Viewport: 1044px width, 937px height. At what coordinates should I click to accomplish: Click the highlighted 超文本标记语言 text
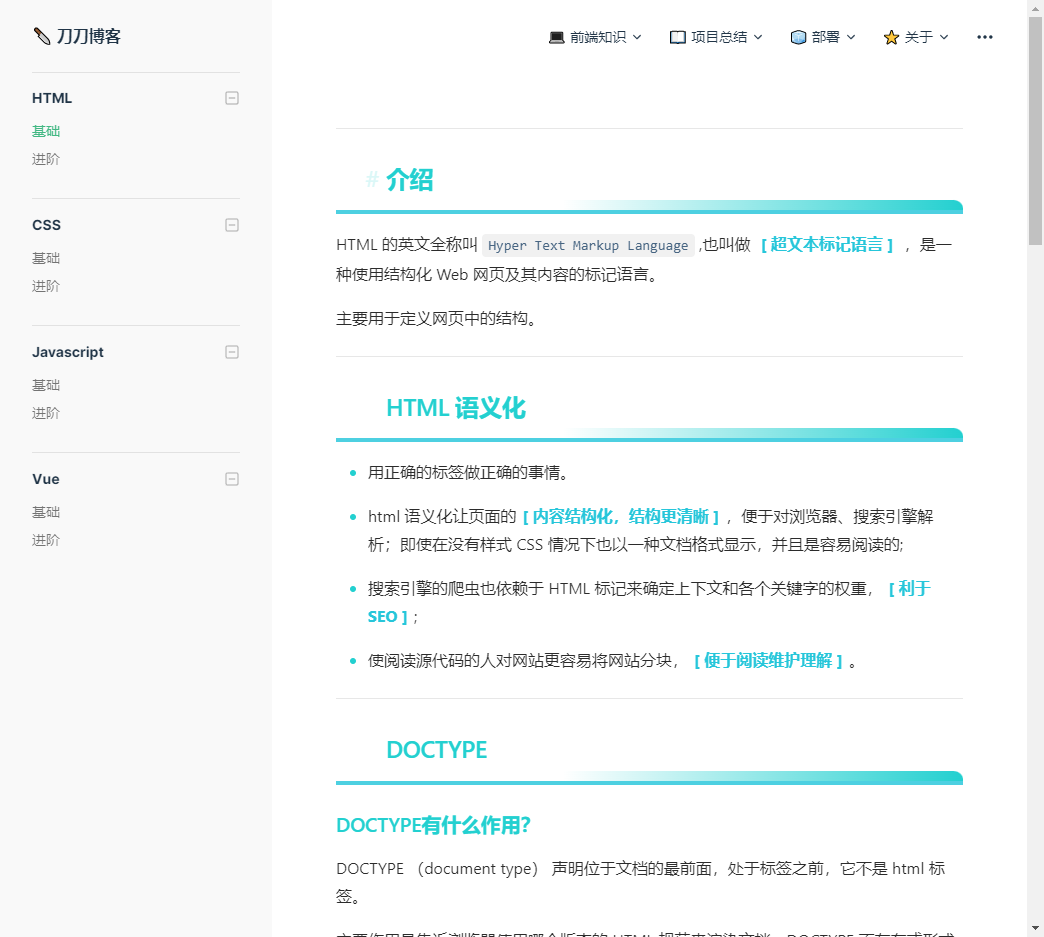[x=827, y=244]
